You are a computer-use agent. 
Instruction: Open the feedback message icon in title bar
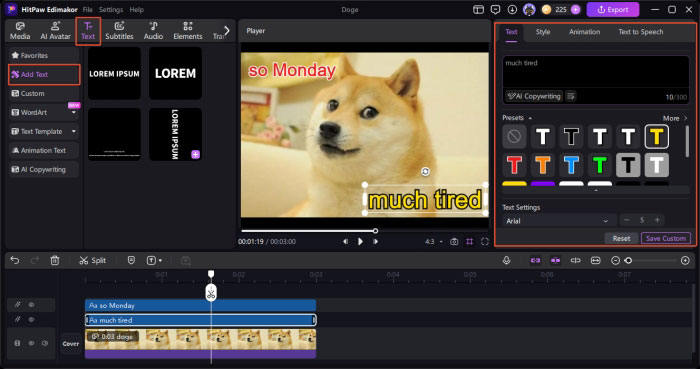pos(495,9)
